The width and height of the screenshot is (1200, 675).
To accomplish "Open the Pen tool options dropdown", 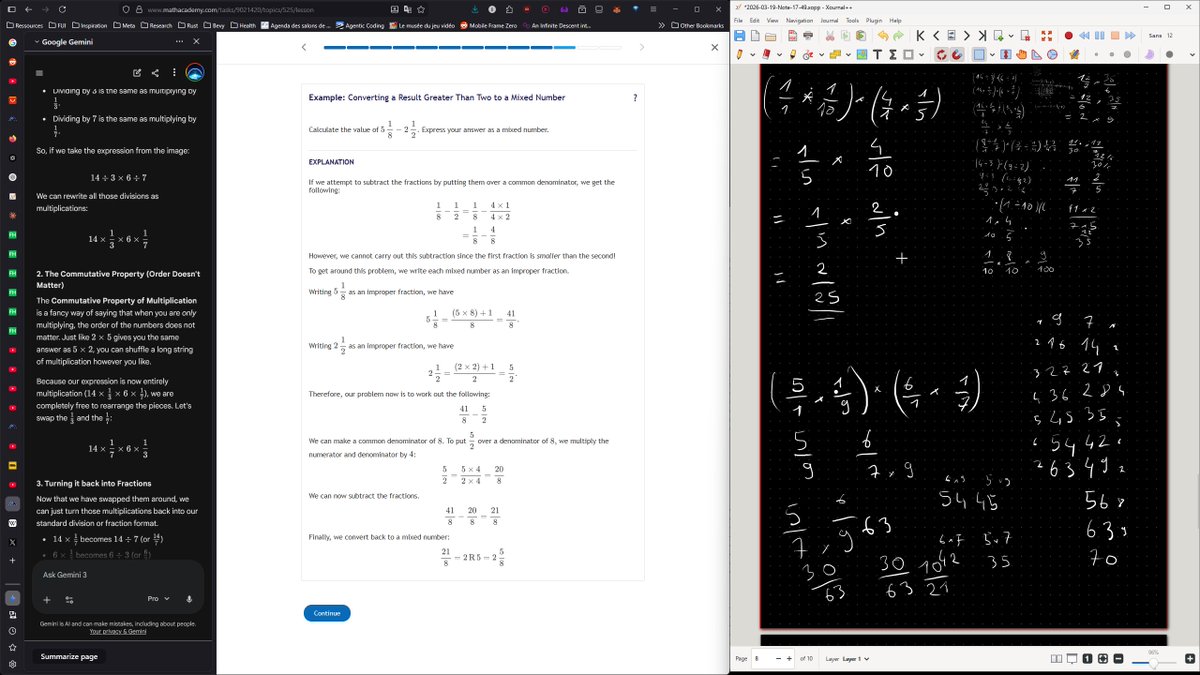I will (753, 55).
